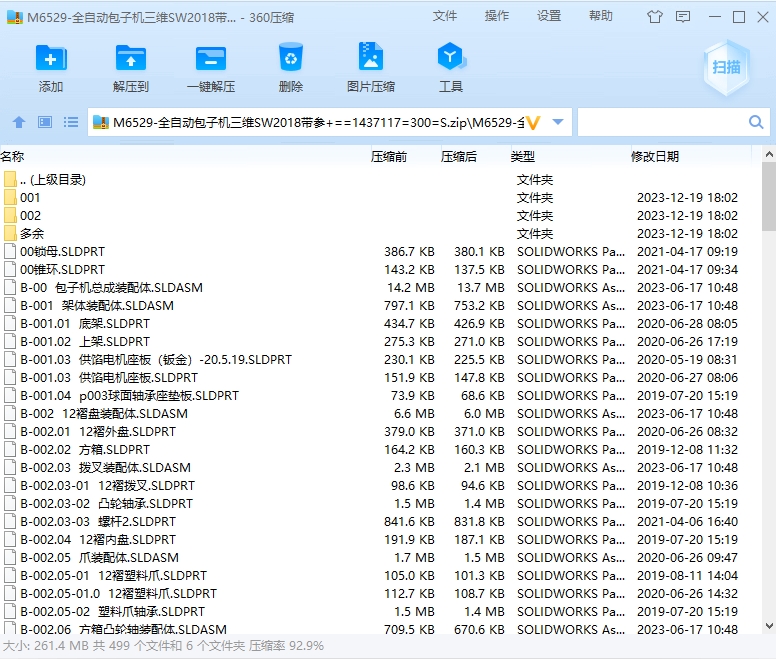Click the vertical scrollbar thumb
Image resolution: width=776 pixels, height=659 pixels.
pos(769,197)
